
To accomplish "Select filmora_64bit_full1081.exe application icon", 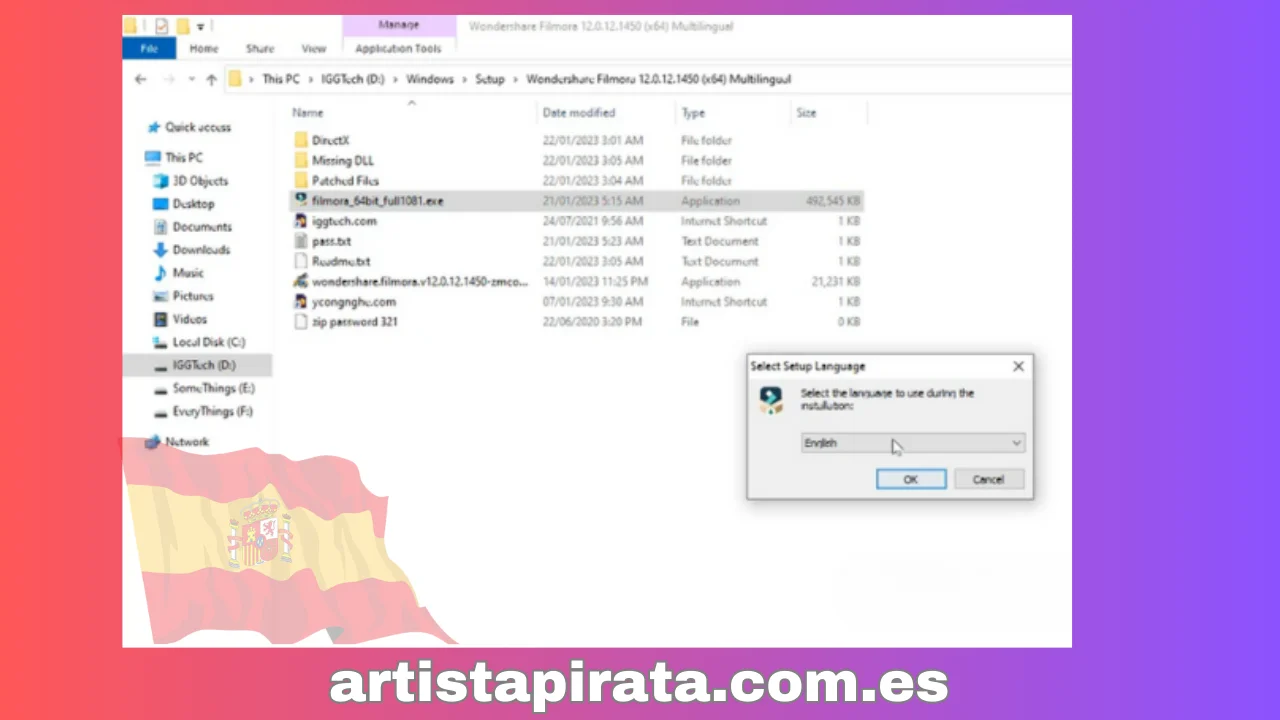I will click(x=301, y=201).
